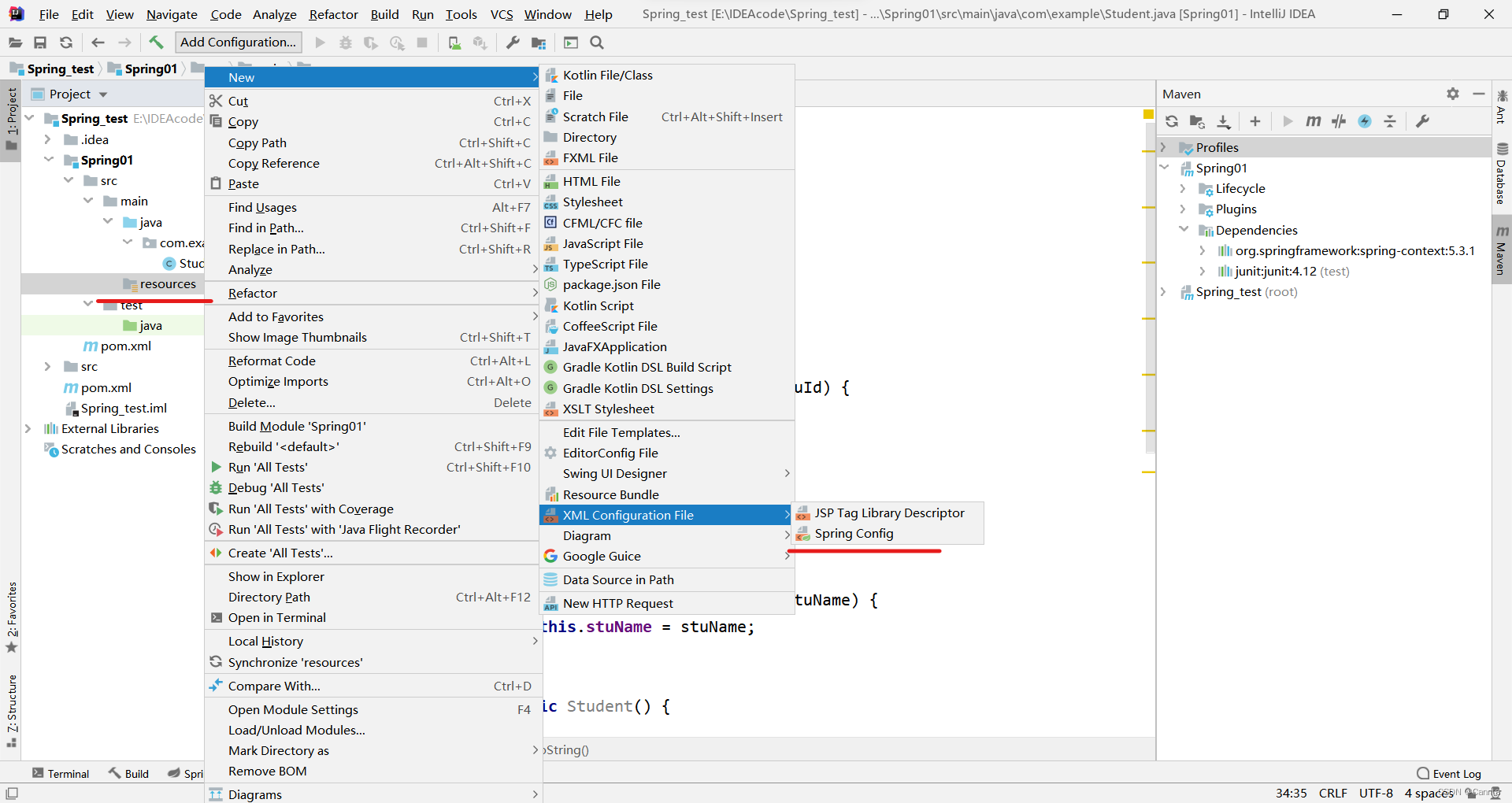Click the Open folder toolbar icon
This screenshot has height=803, width=1512.
point(15,43)
